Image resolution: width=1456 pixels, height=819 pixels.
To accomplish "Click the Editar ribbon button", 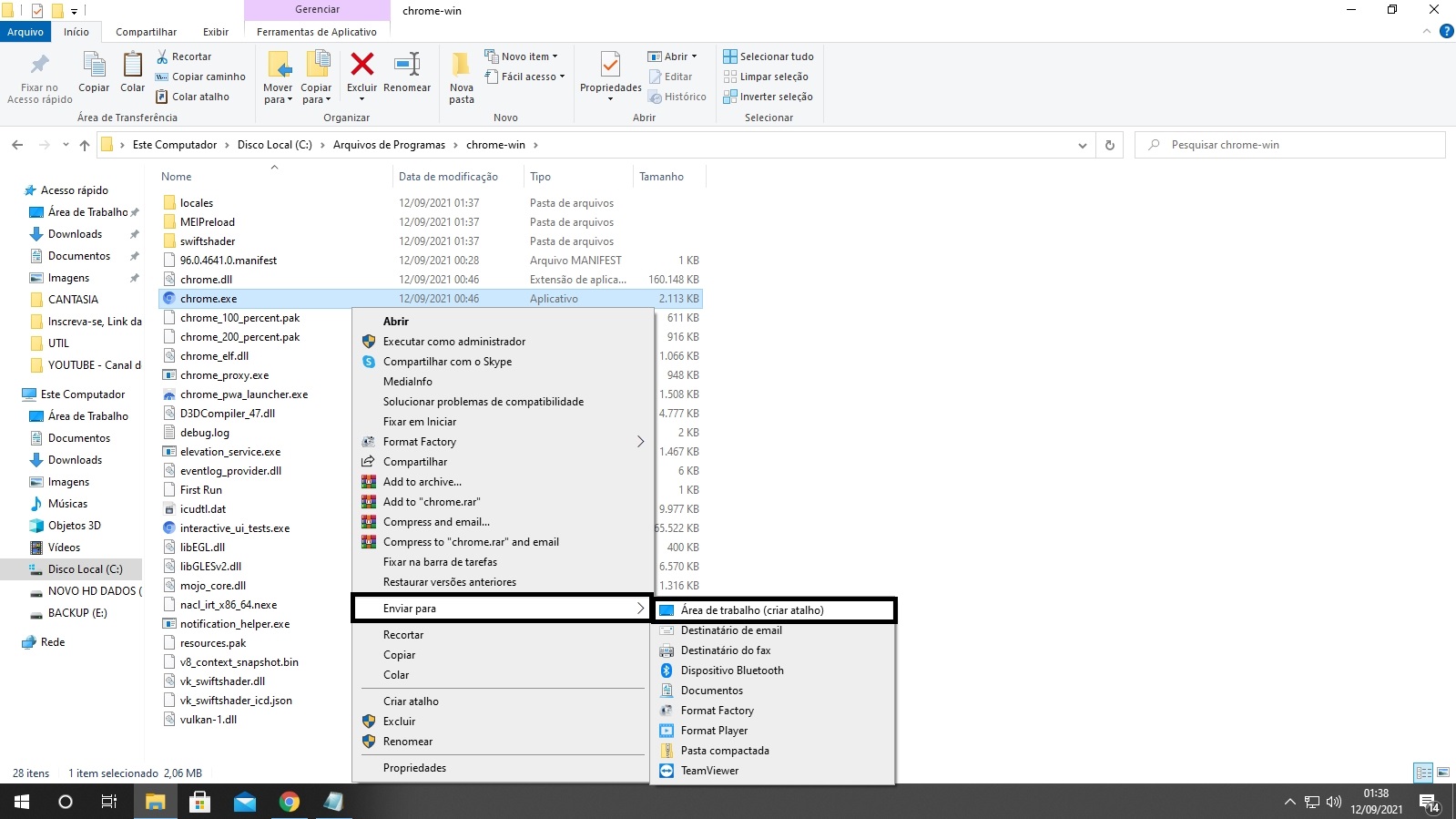I will [x=670, y=77].
